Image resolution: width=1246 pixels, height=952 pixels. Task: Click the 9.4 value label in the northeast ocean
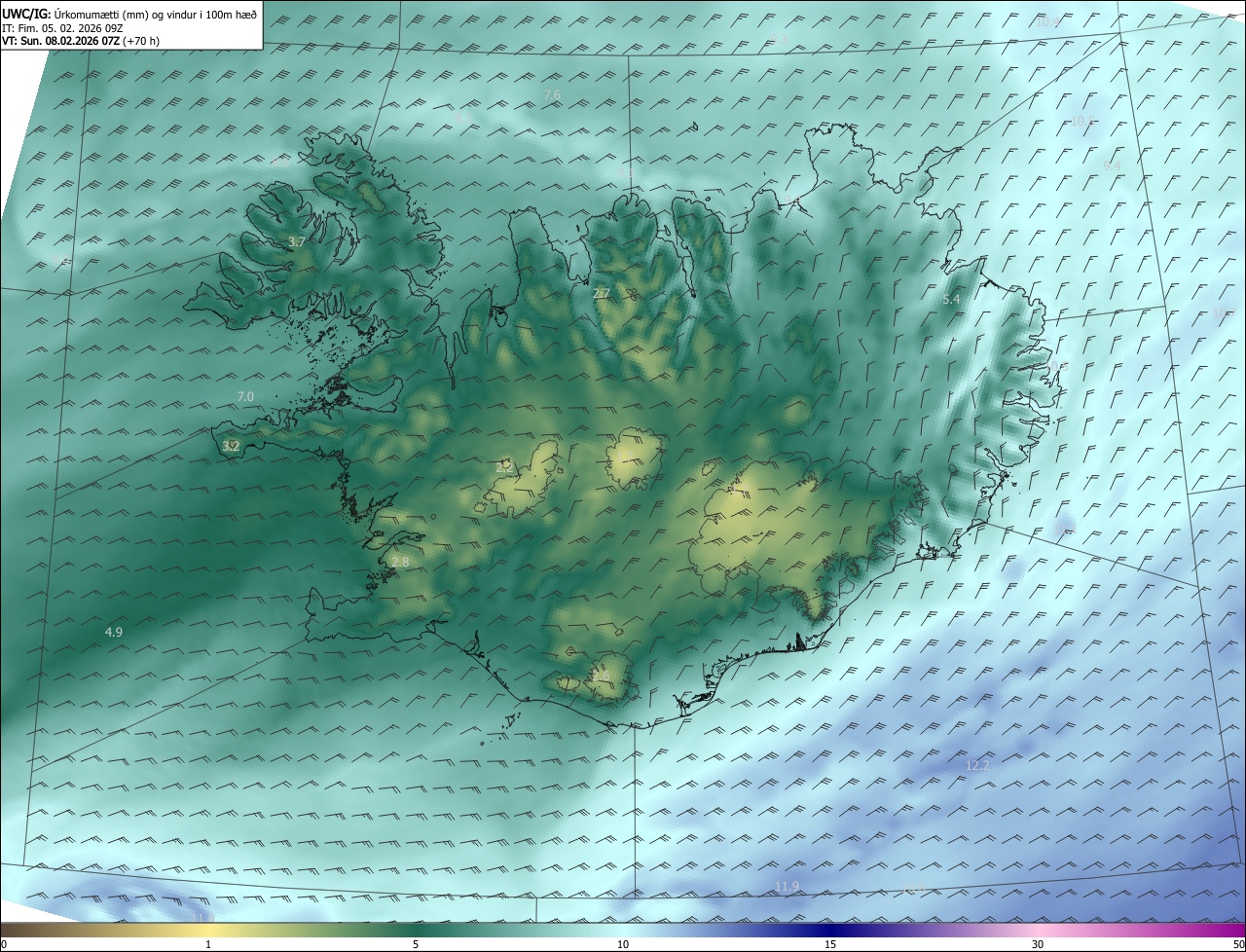(1112, 166)
